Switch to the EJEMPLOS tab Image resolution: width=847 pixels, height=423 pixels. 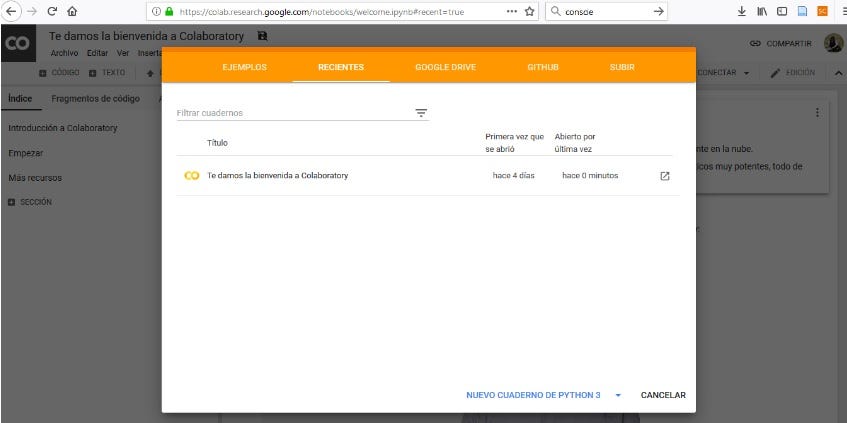click(x=244, y=68)
